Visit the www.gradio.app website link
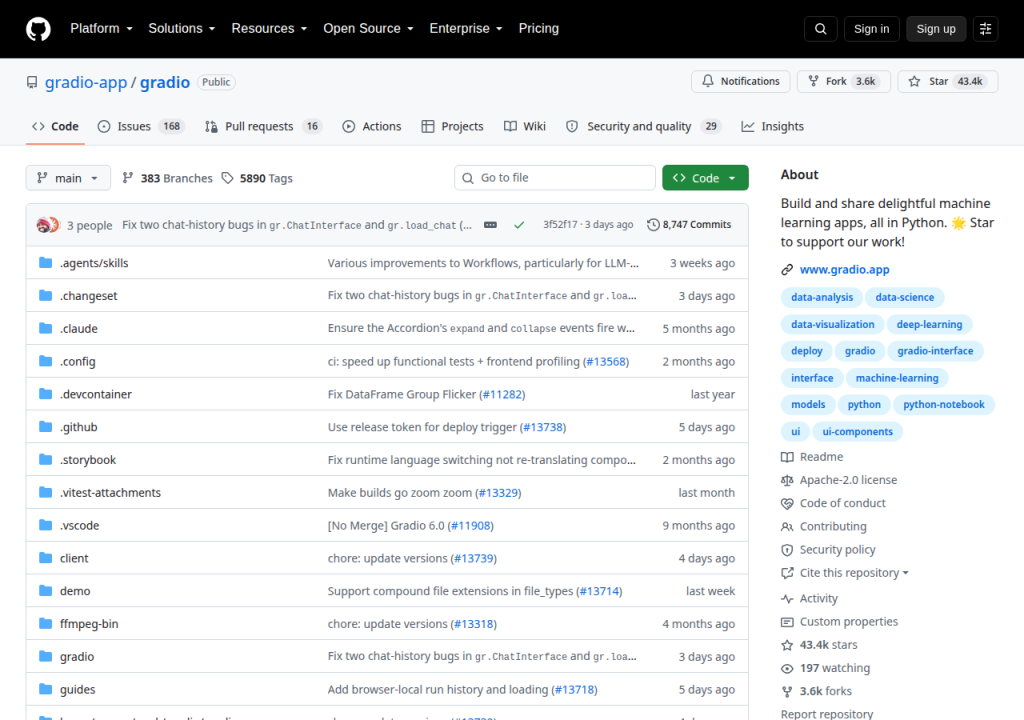1024x720 pixels. [844, 269]
